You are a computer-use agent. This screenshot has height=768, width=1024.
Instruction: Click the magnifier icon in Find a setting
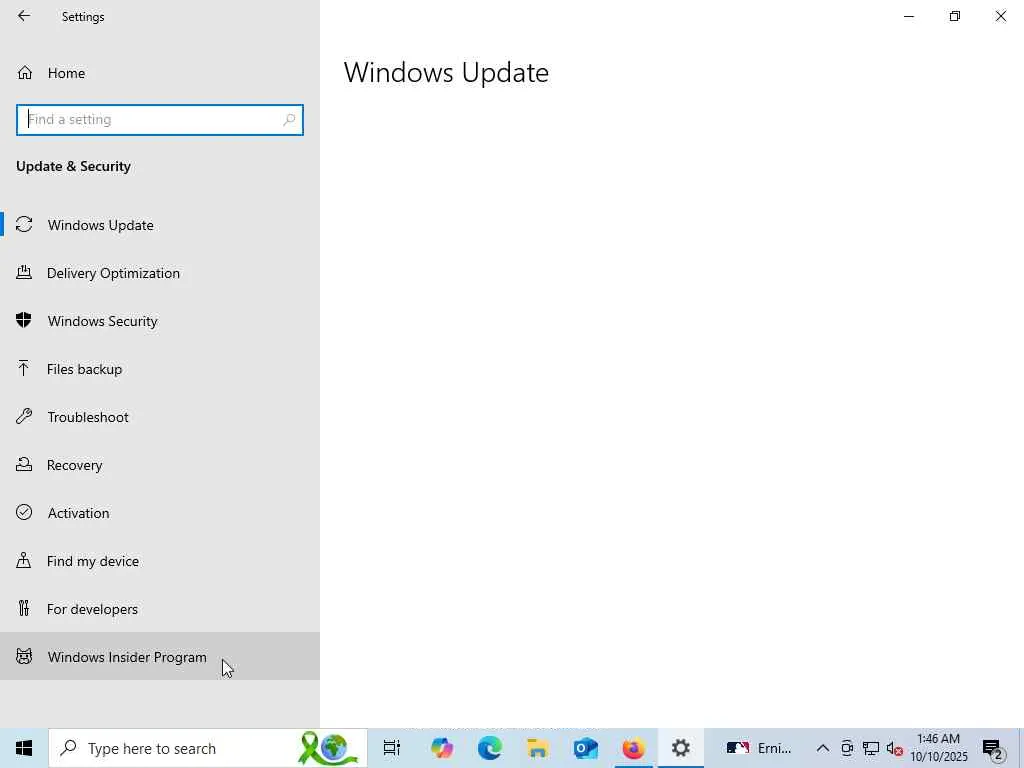[289, 120]
